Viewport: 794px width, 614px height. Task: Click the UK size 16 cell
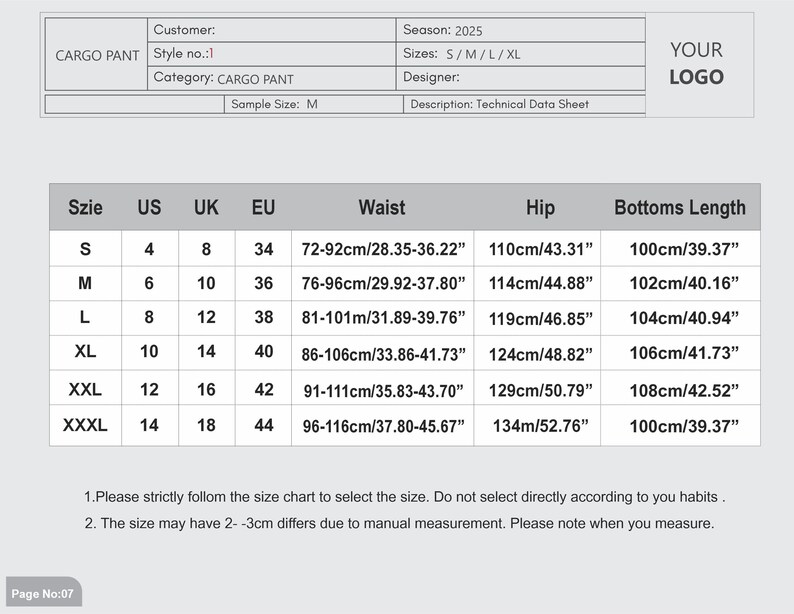tap(207, 389)
